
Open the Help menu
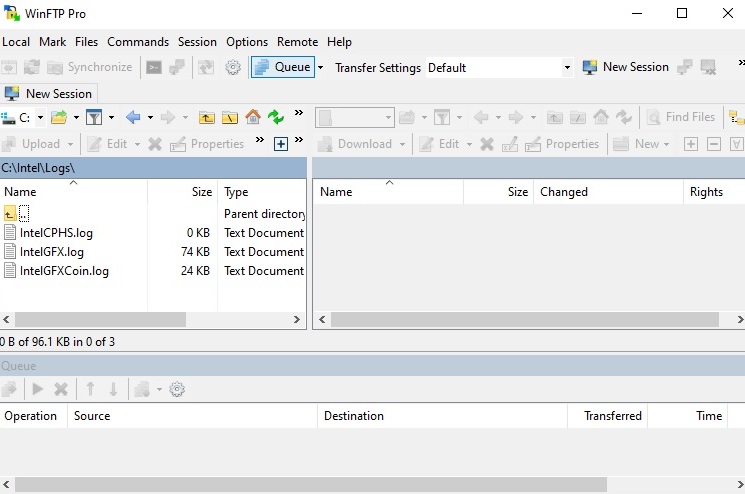[339, 42]
